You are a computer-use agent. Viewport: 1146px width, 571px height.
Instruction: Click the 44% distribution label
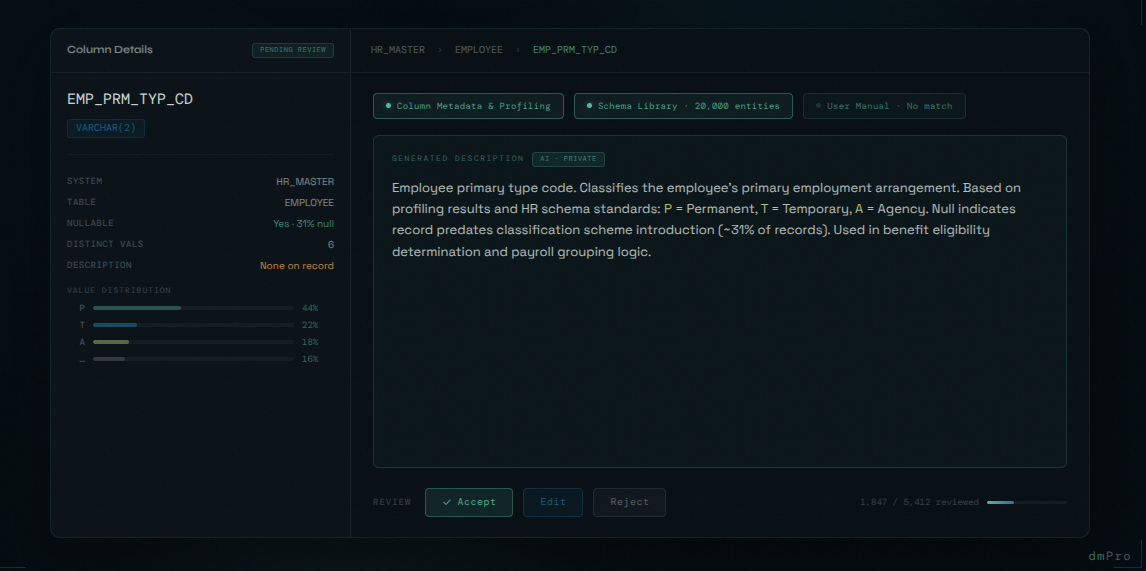(x=310, y=309)
